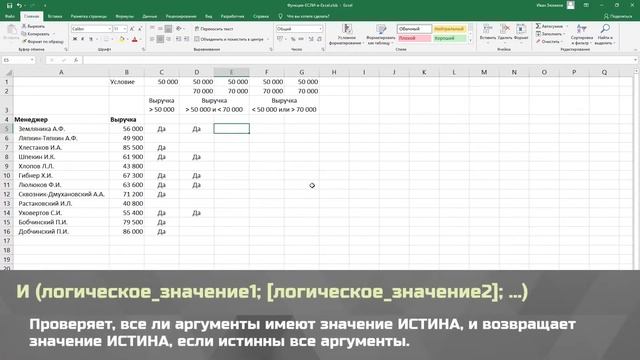
Task: Click the Save icon in quick access toolbar
Action: pos(9,5)
